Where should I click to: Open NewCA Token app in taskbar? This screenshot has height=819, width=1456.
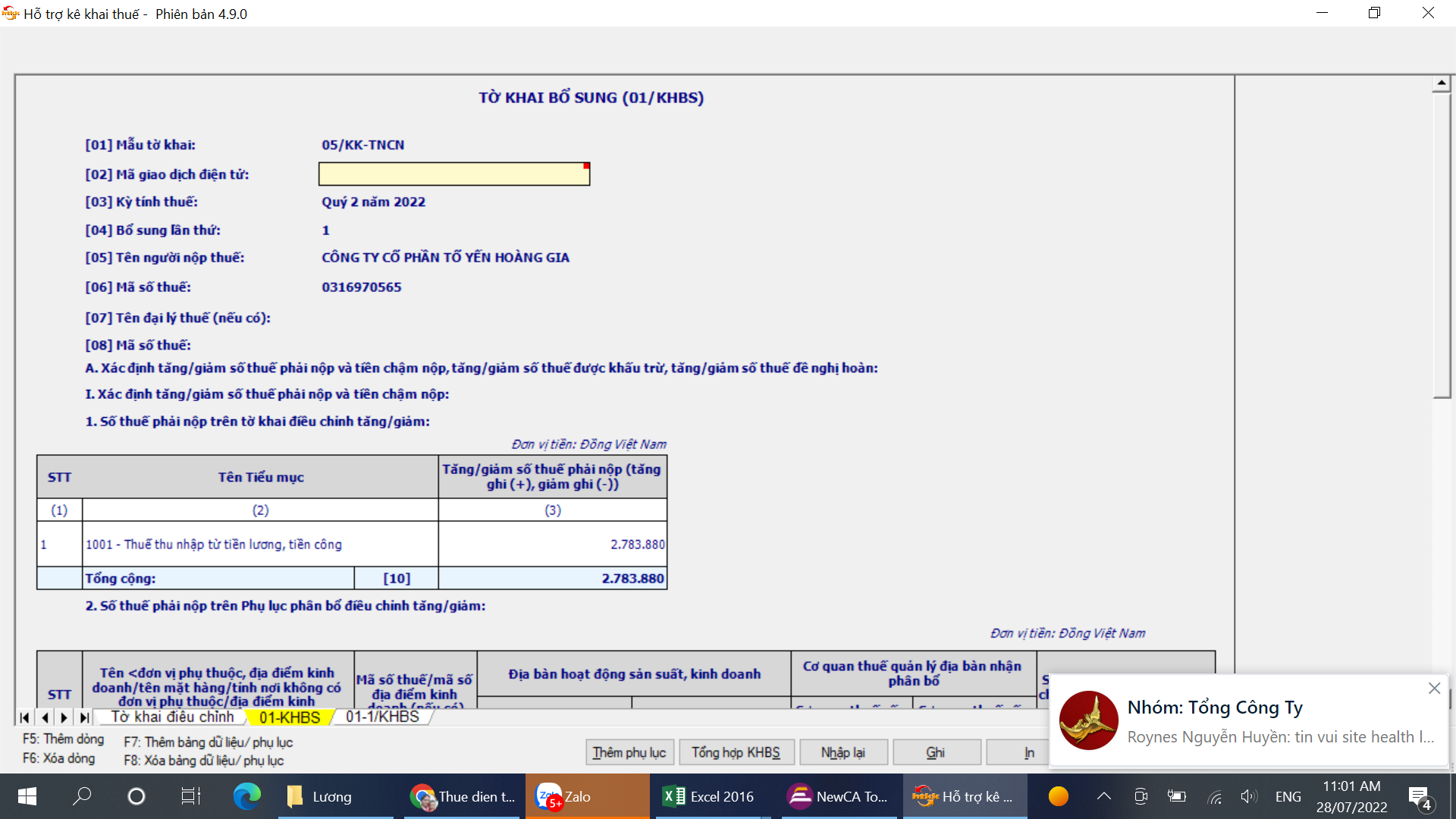(x=837, y=796)
